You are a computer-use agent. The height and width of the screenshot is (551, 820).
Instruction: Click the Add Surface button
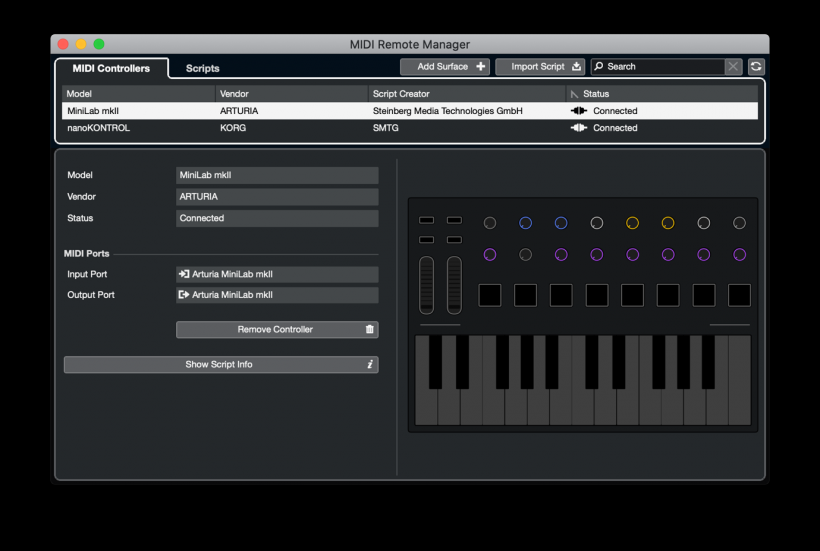[x=445, y=66]
